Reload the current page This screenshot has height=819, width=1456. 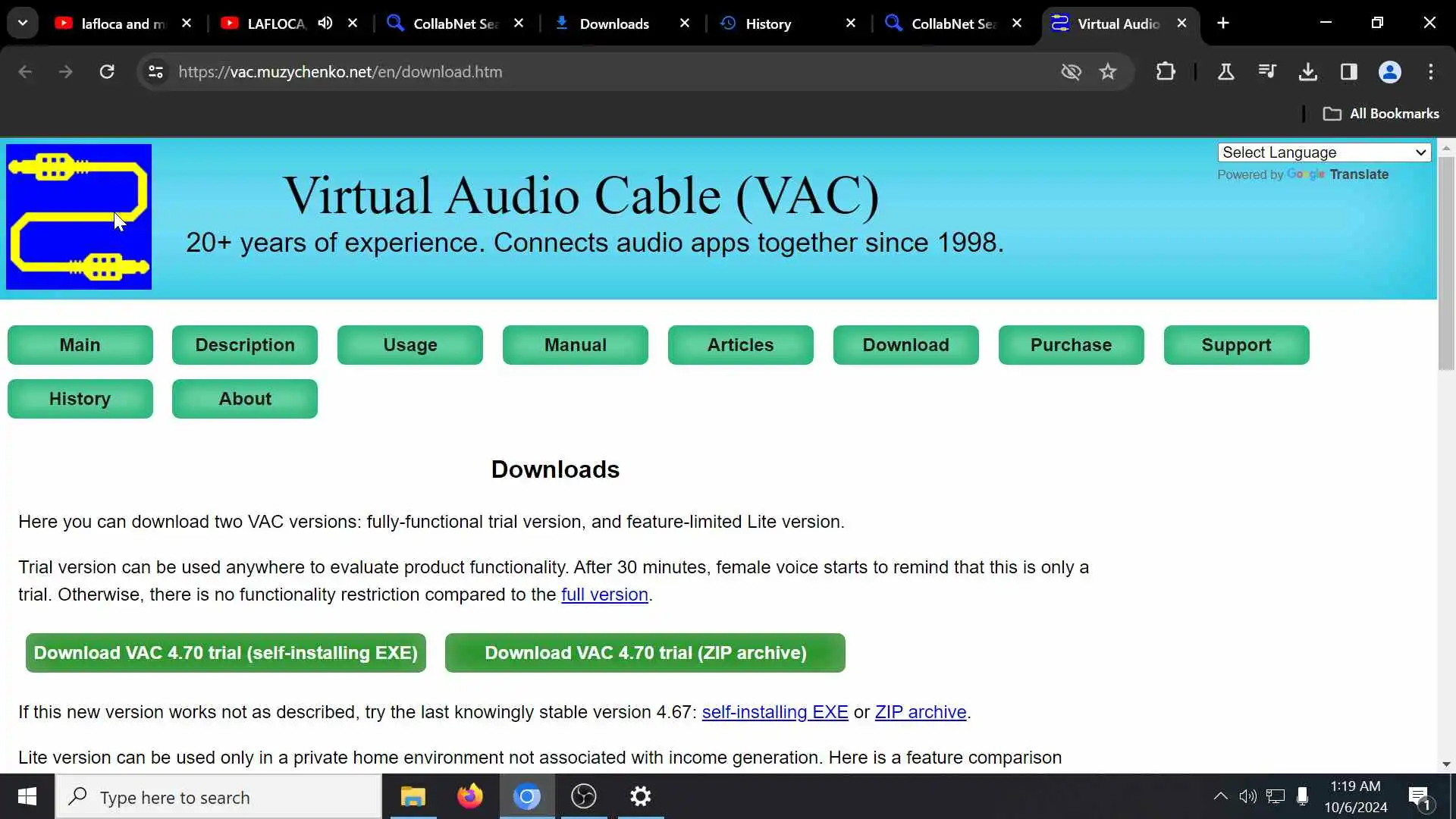coord(107,72)
